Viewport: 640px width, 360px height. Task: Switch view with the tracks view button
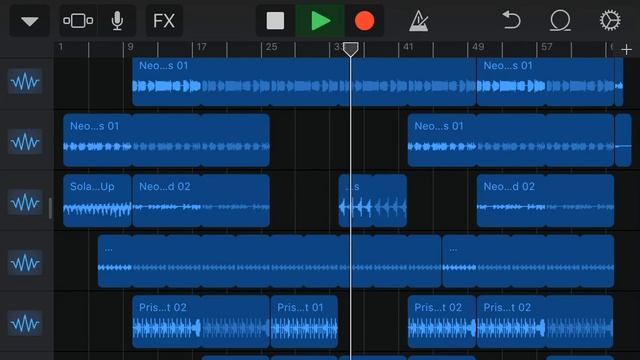[x=78, y=21]
